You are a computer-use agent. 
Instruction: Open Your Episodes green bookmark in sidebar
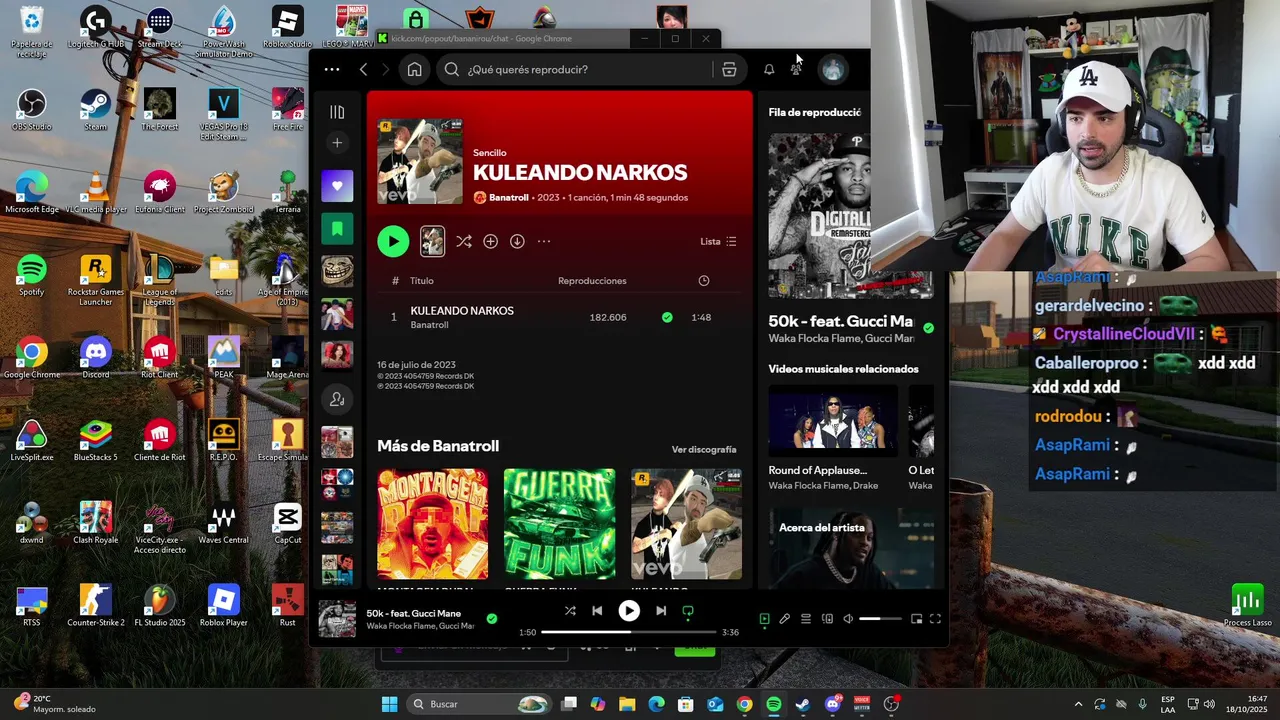[x=337, y=229]
